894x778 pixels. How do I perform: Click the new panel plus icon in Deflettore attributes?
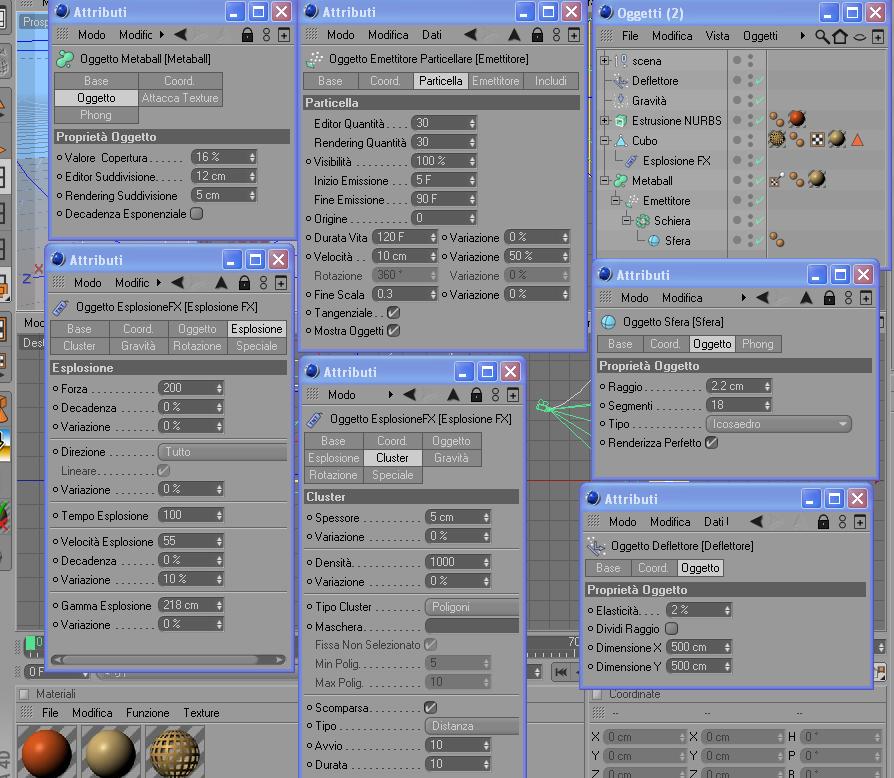(860, 522)
